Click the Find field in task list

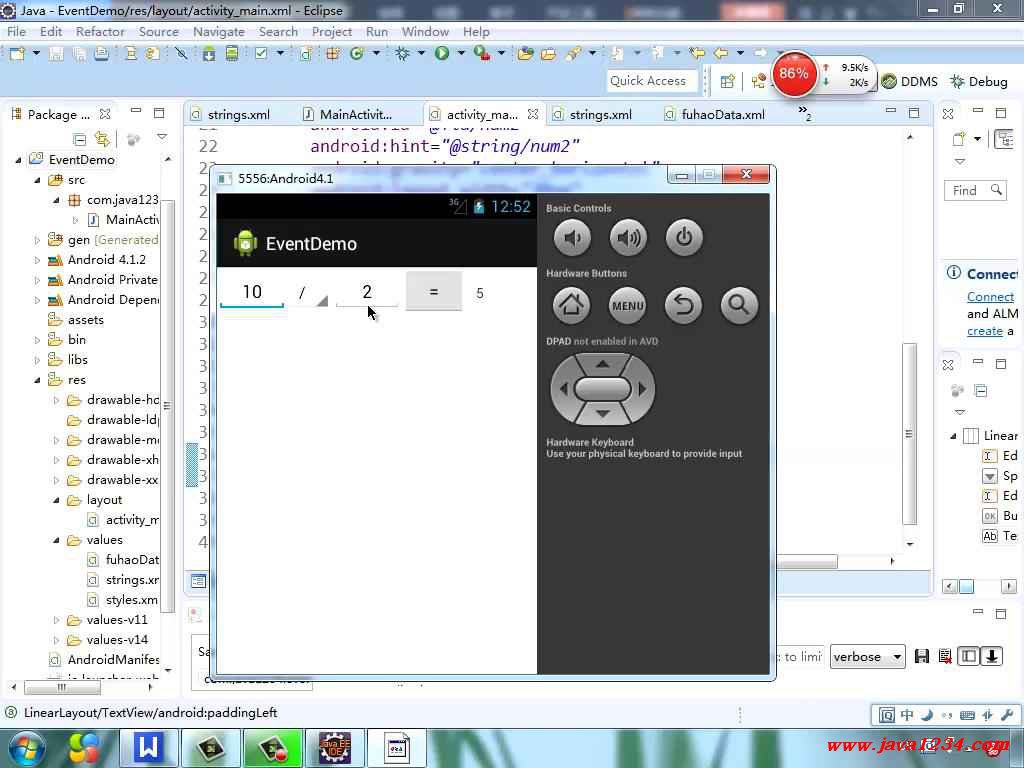click(975, 190)
